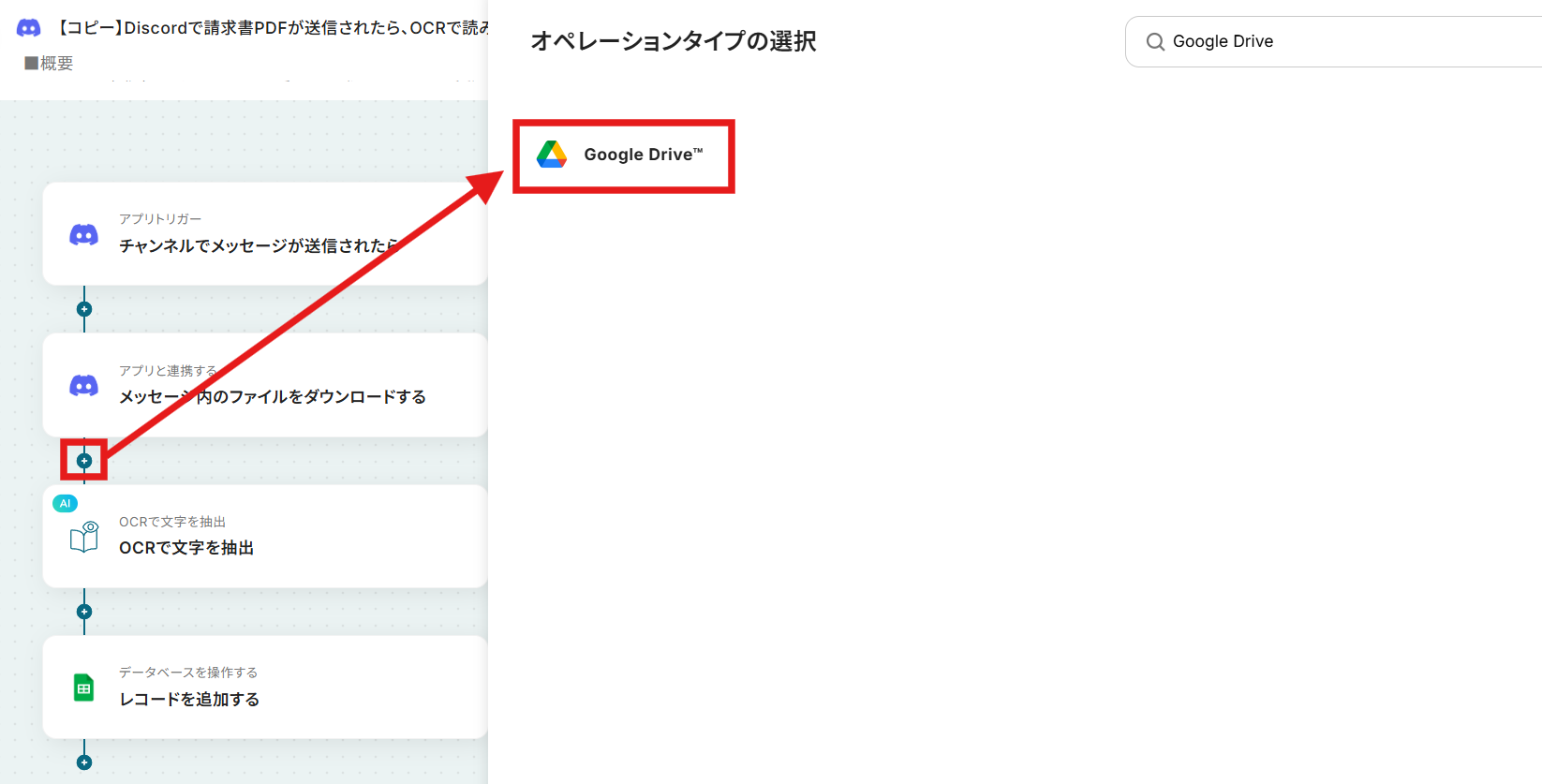The height and width of the screenshot is (784, 1542).
Task: Click the search magnifier icon
Action: point(1156,42)
